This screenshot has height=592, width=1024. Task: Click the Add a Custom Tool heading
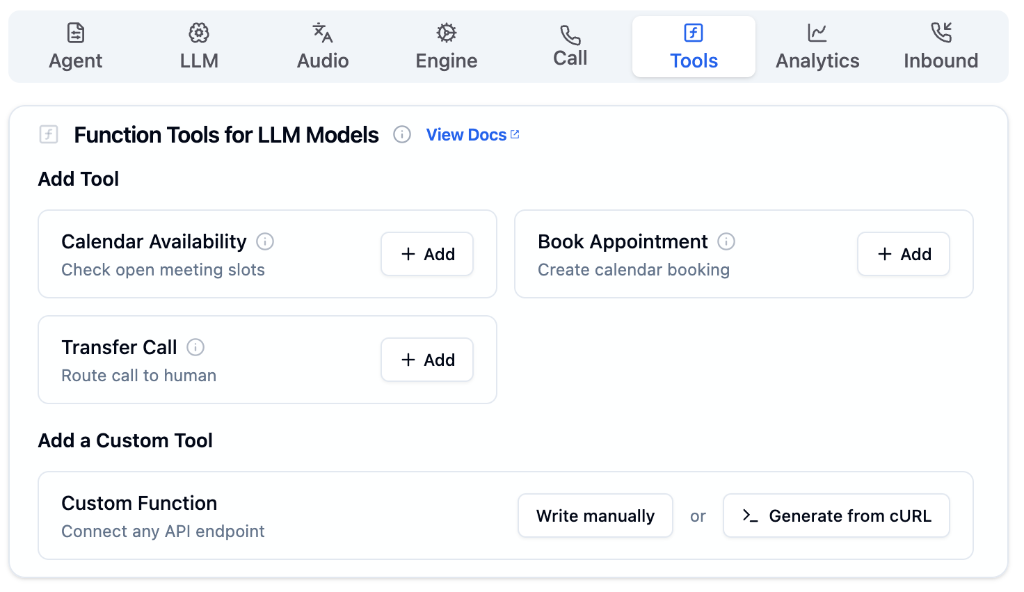[125, 440]
